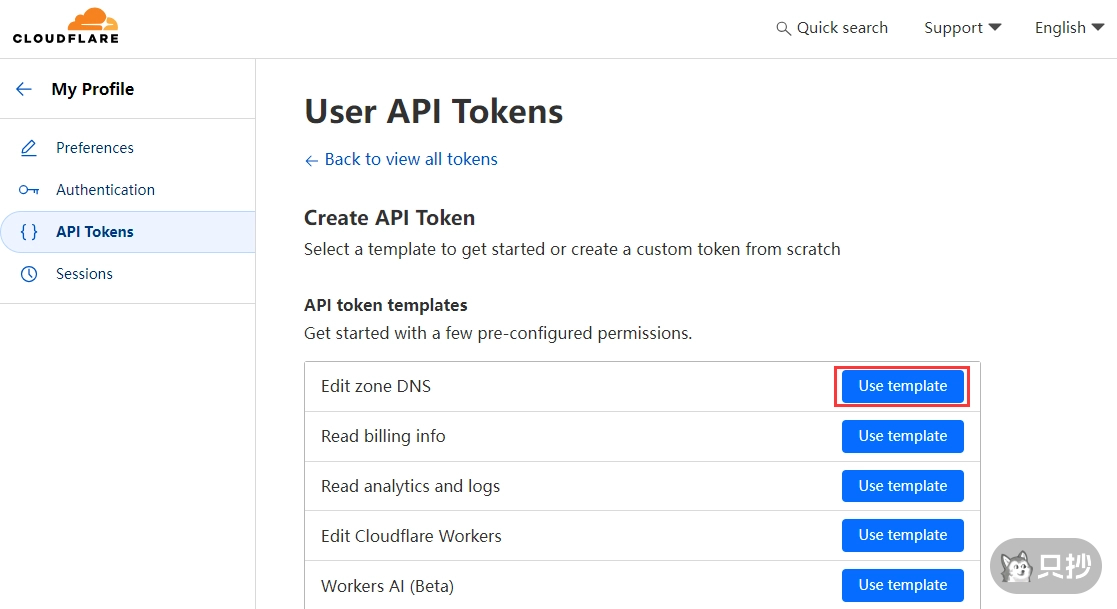Open the Preferences sidebar item

pyautogui.click(x=95, y=148)
